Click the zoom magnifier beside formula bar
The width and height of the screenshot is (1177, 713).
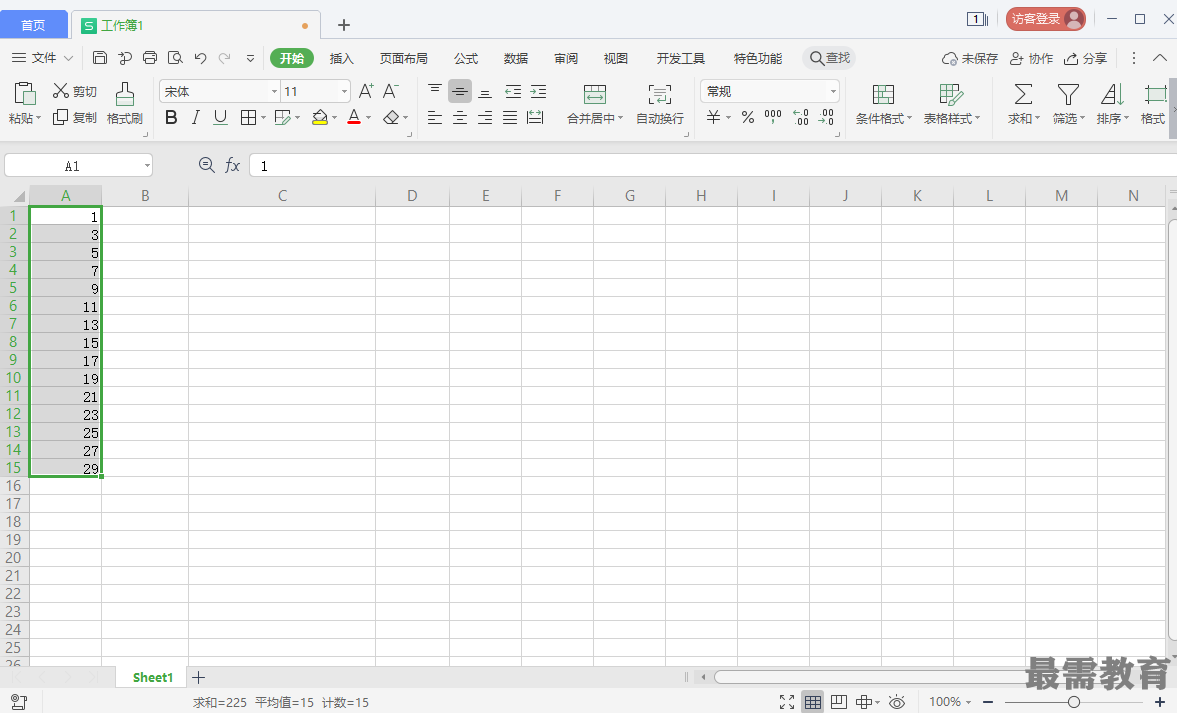click(206, 164)
